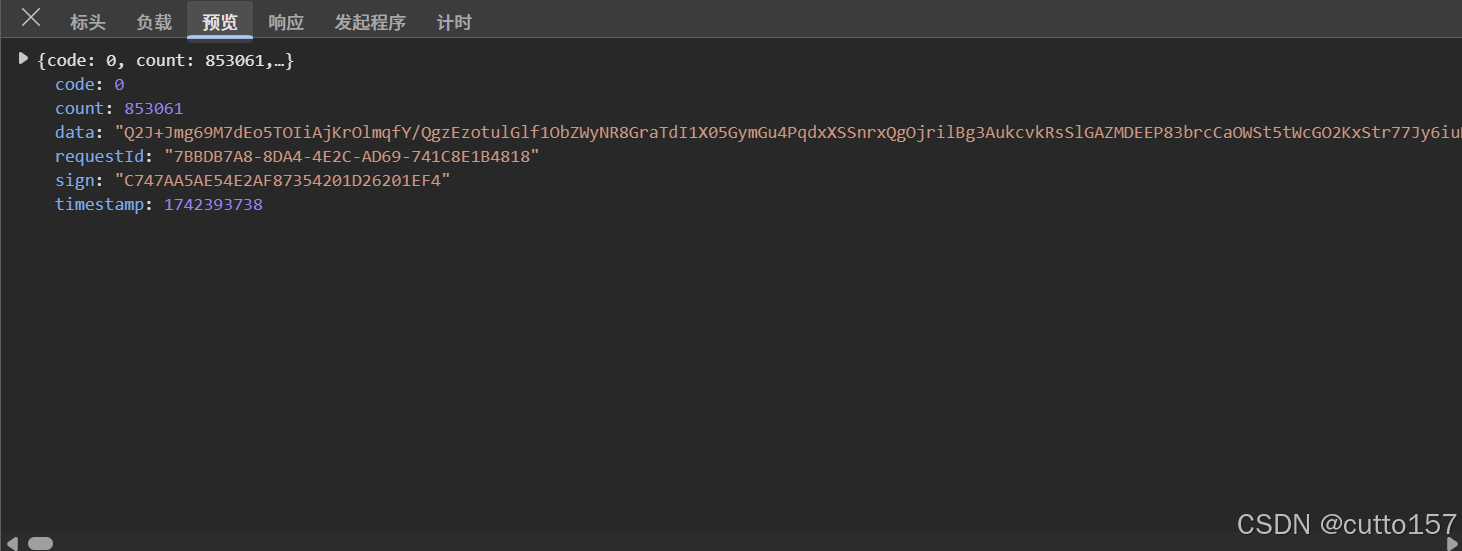The width and height of the screenshot is (1462, 551).
Task: Click the horizontal scrollbar right arrow
Action: tap(1452, 543)
